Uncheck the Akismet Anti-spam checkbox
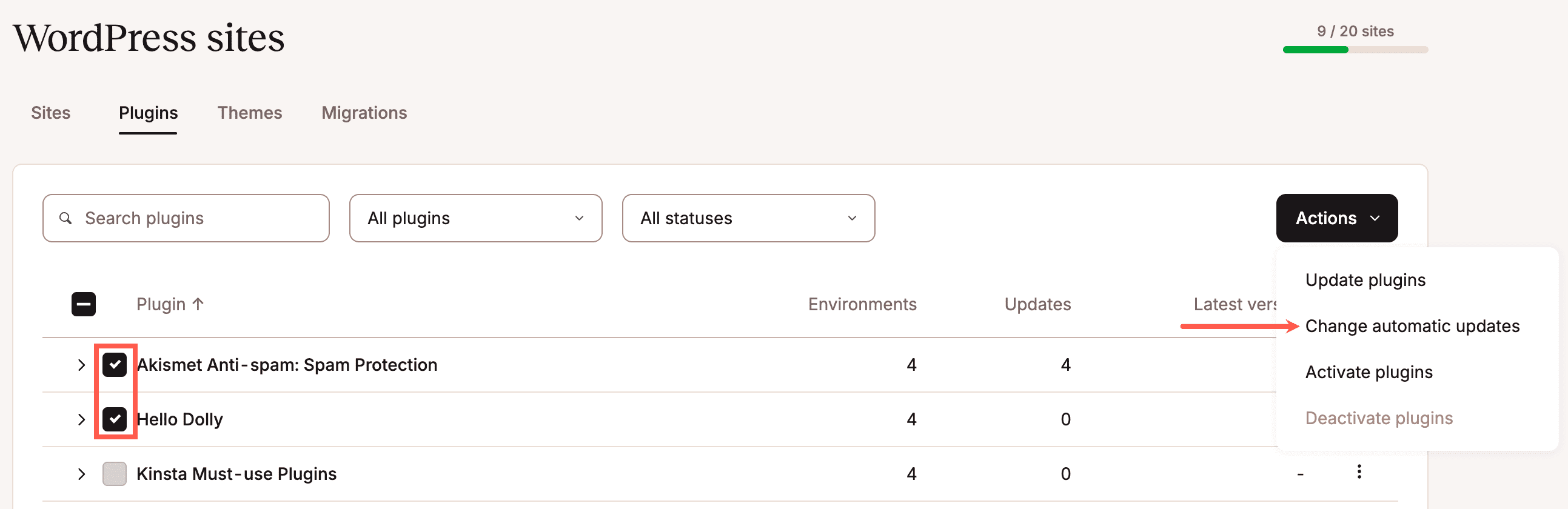The height and width of the screenshot is (509, 1568). tap(115, 365)
